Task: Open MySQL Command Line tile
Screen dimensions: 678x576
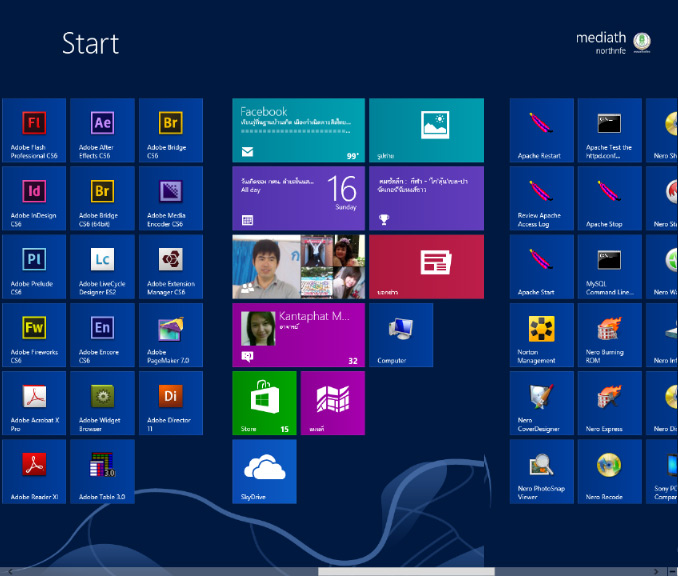Action: (x=610, y=267)
